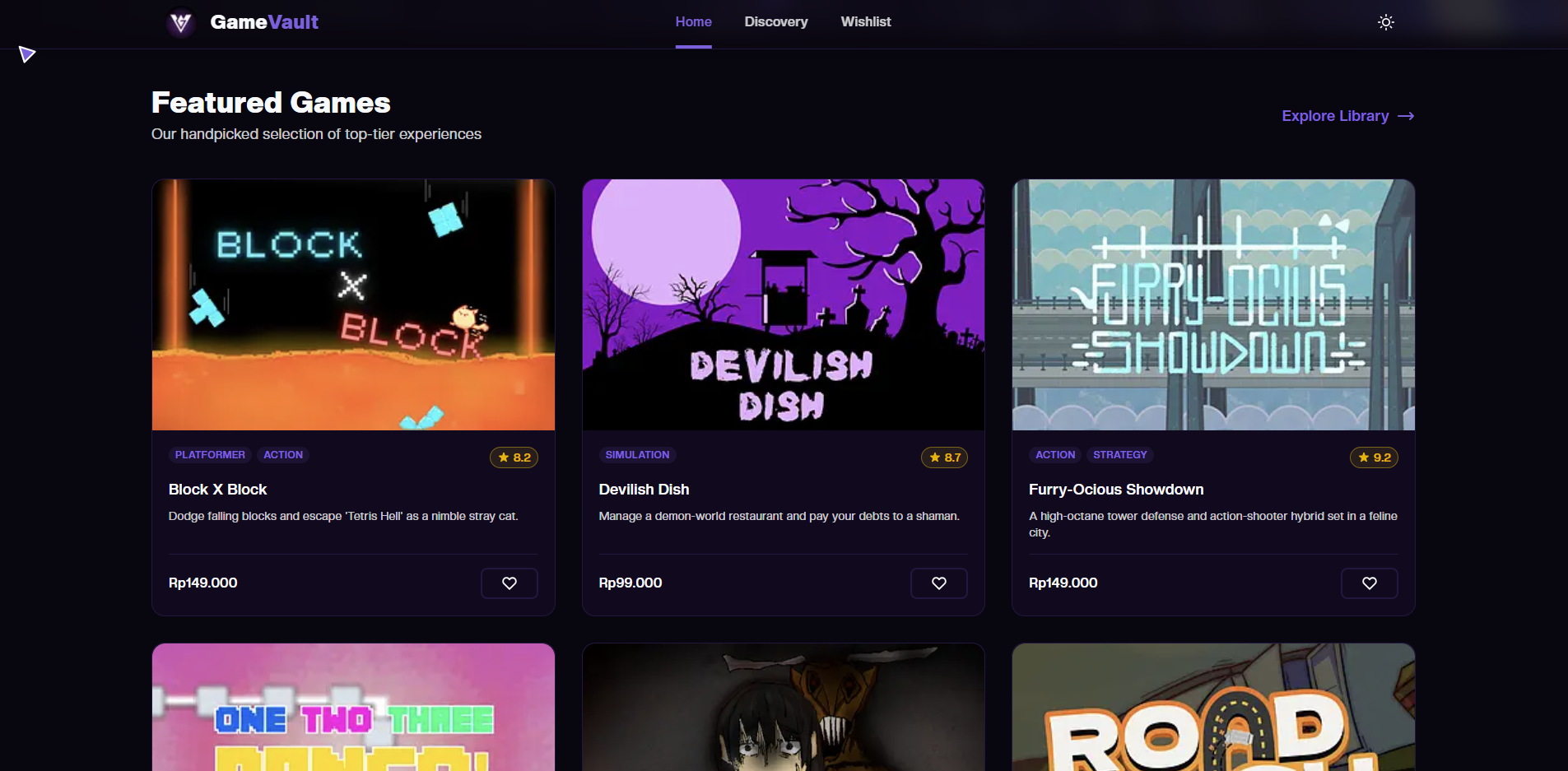Open the Block X Block cover image
Screen dimensions: 1568x771
pyautogui.click(x=353, y=304)
